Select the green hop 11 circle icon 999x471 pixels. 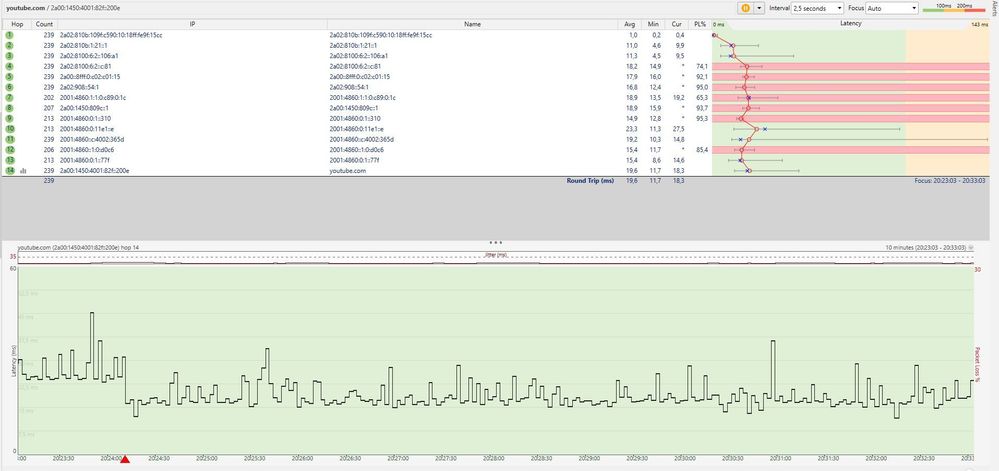click(10, 139)
